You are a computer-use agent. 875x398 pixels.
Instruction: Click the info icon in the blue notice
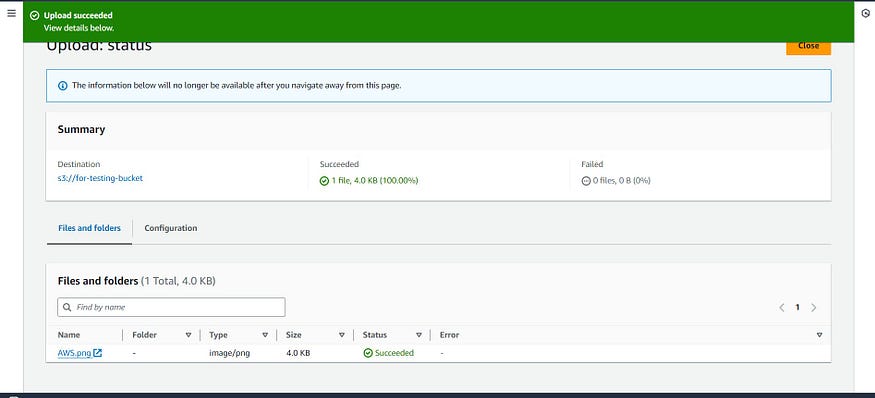pyautogui.click(x=62, y=85)
